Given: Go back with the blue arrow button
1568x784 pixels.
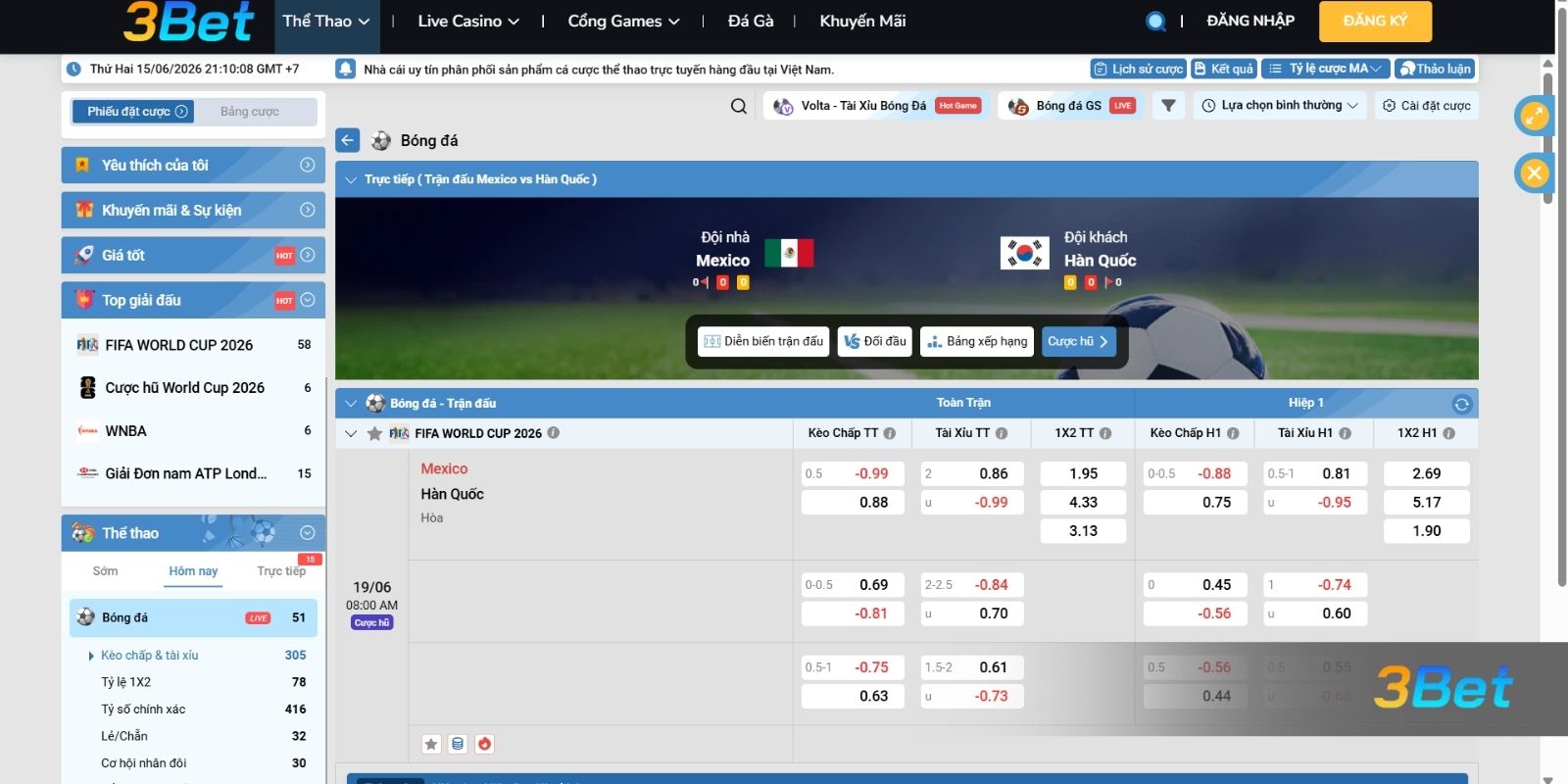Looking at the screenshot, I should [x=348, y=140].
